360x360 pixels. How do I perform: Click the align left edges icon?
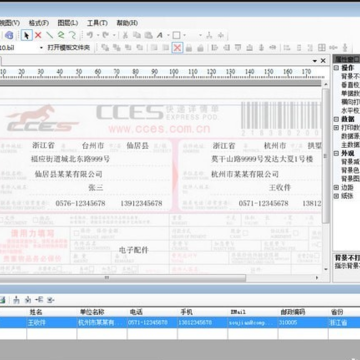(x=215, y=48)
